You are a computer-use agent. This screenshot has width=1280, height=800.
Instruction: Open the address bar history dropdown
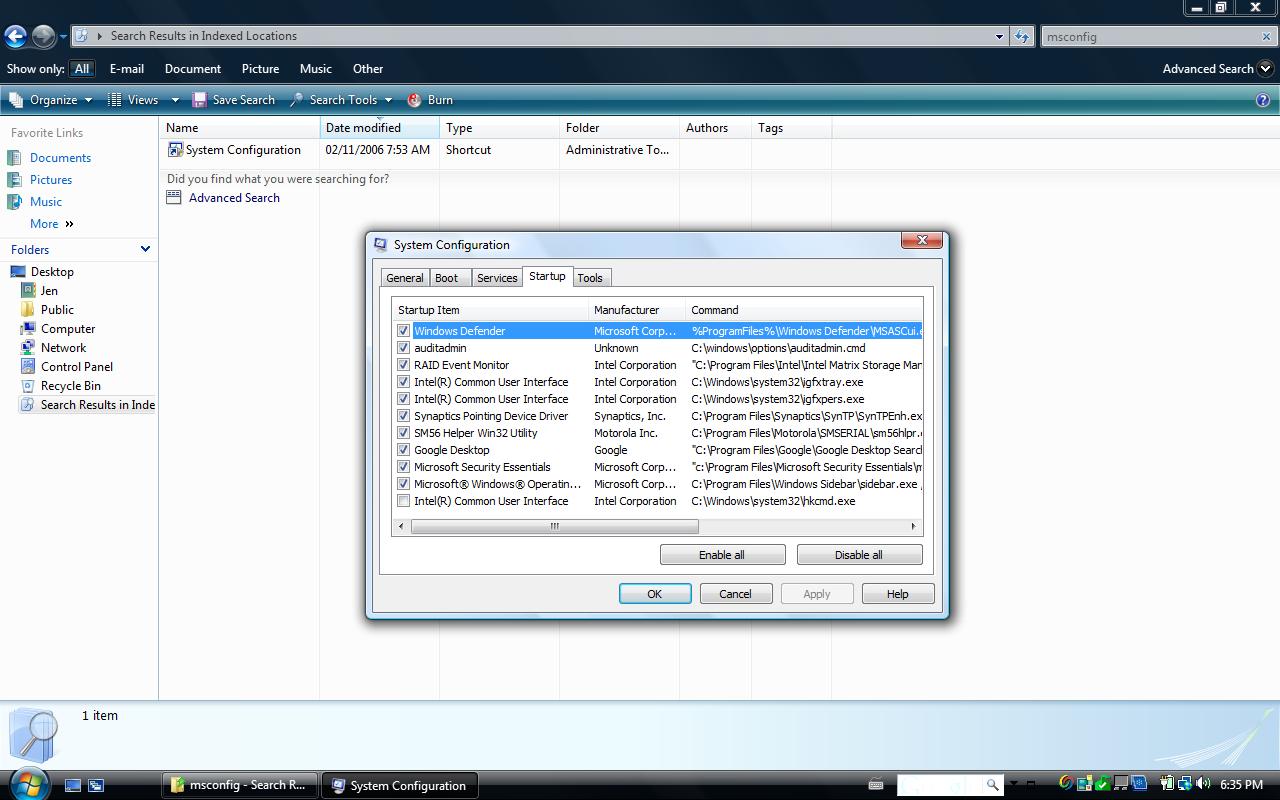click(999, 36)
